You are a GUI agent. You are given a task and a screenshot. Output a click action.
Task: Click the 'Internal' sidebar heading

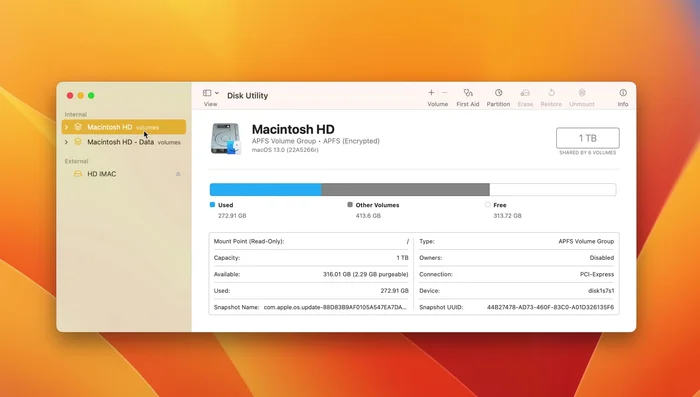76,114
